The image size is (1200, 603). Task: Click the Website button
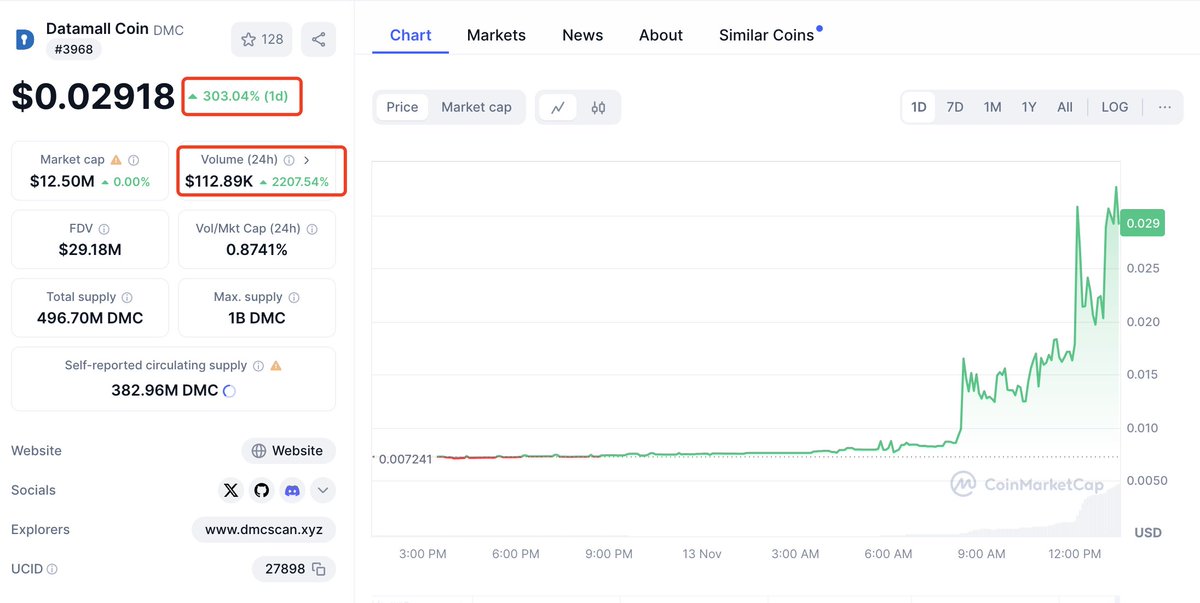288,451
